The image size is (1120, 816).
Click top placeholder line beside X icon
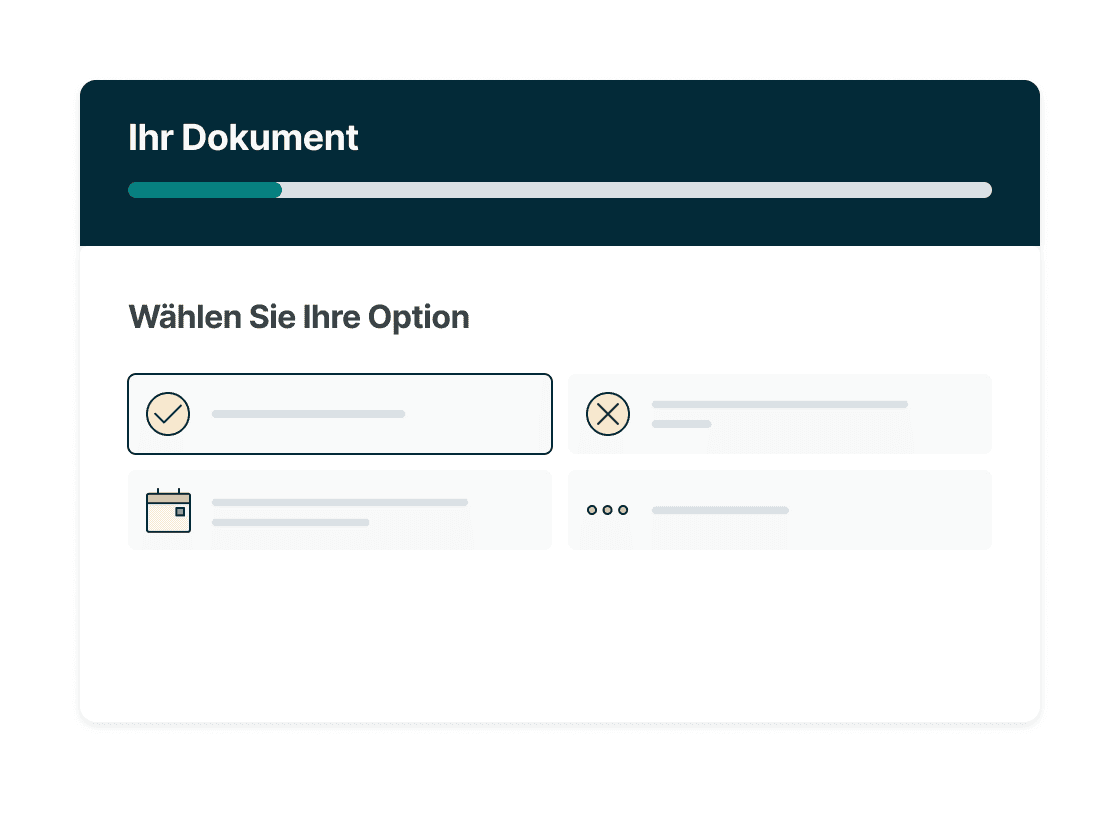pos(780,404)
